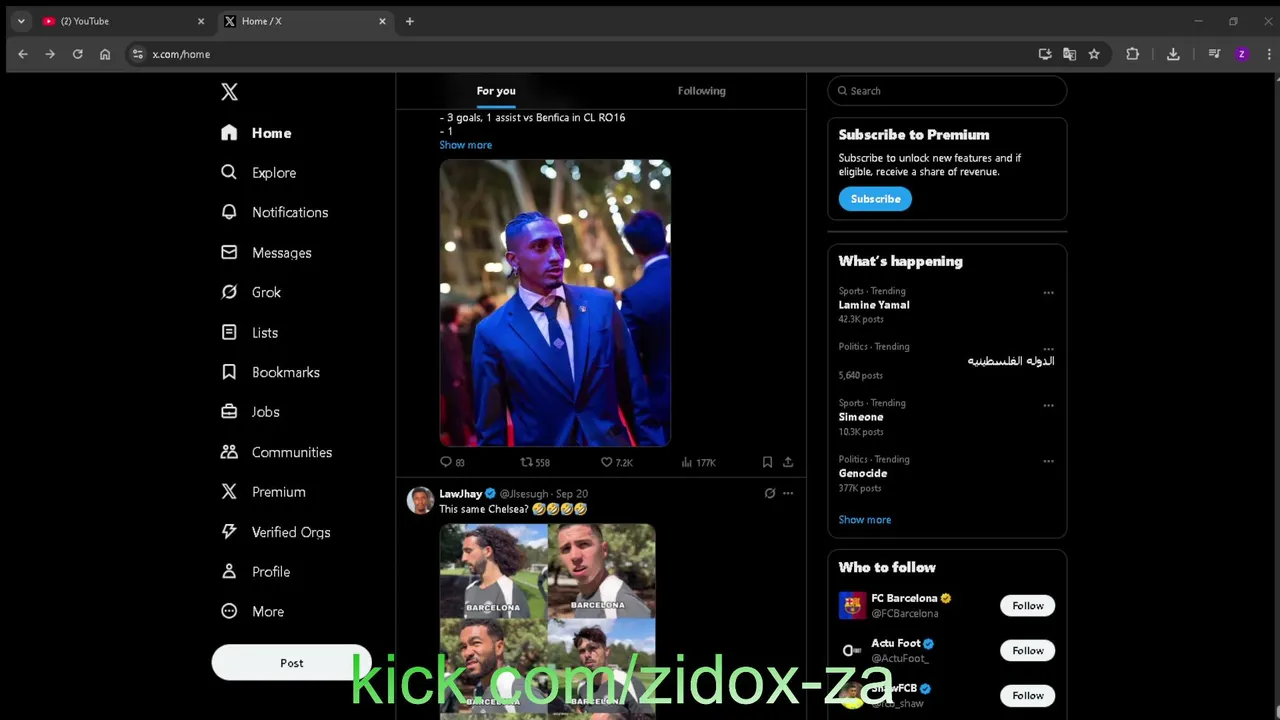Click the Subscribe button
Screen dimensions: 1280x720
click(x=875, y=199)
